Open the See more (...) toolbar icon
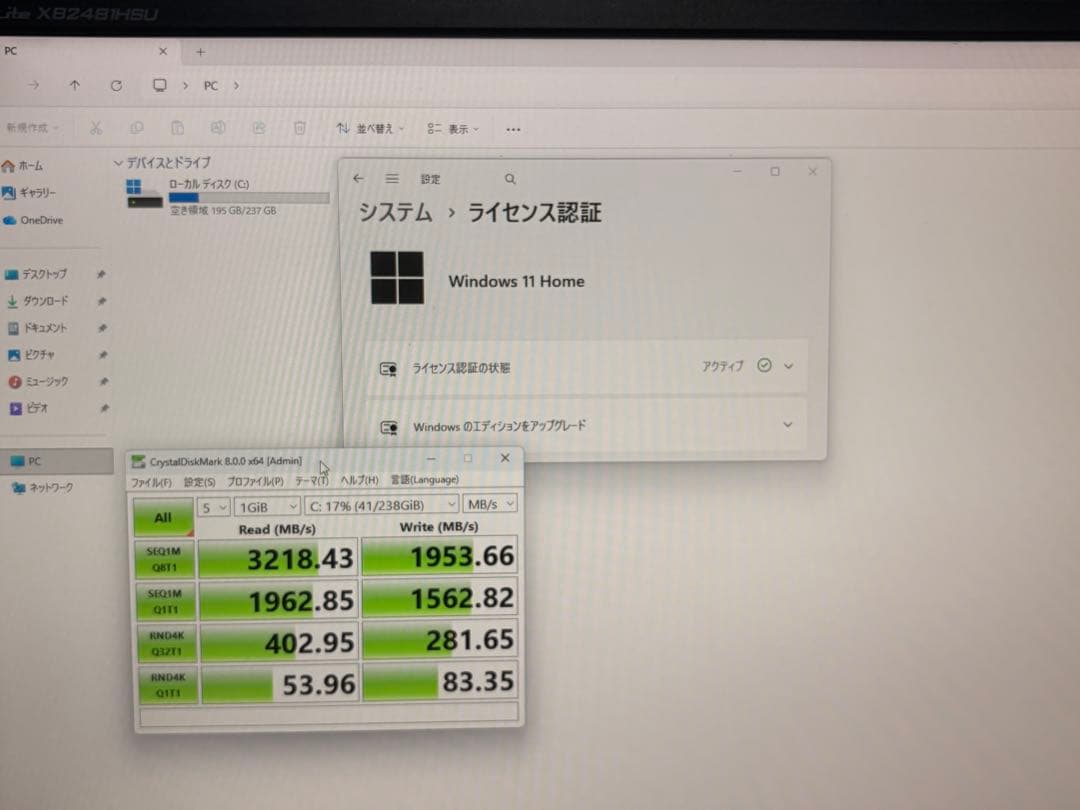1080x810 pixels. click(513, 128)
